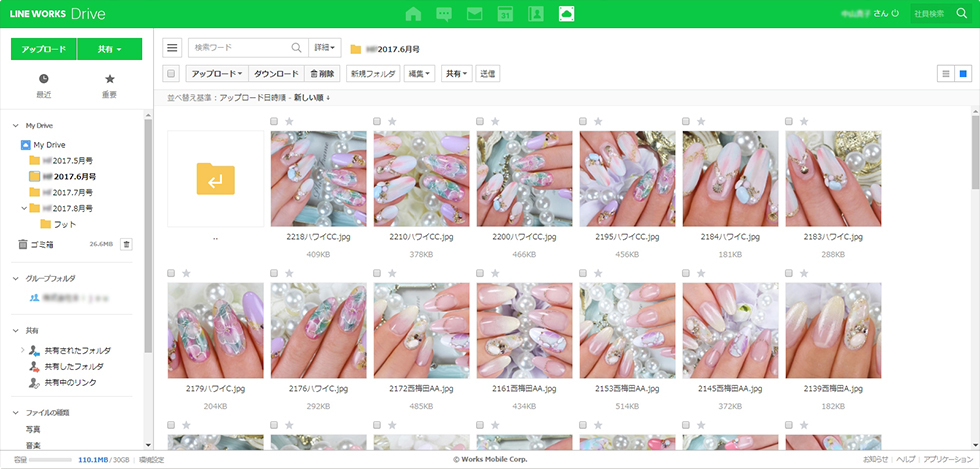Viewport: 980px width, 469px height.
Task: Select the 2017.5月号 folder in tree
Action: point(61,161)
